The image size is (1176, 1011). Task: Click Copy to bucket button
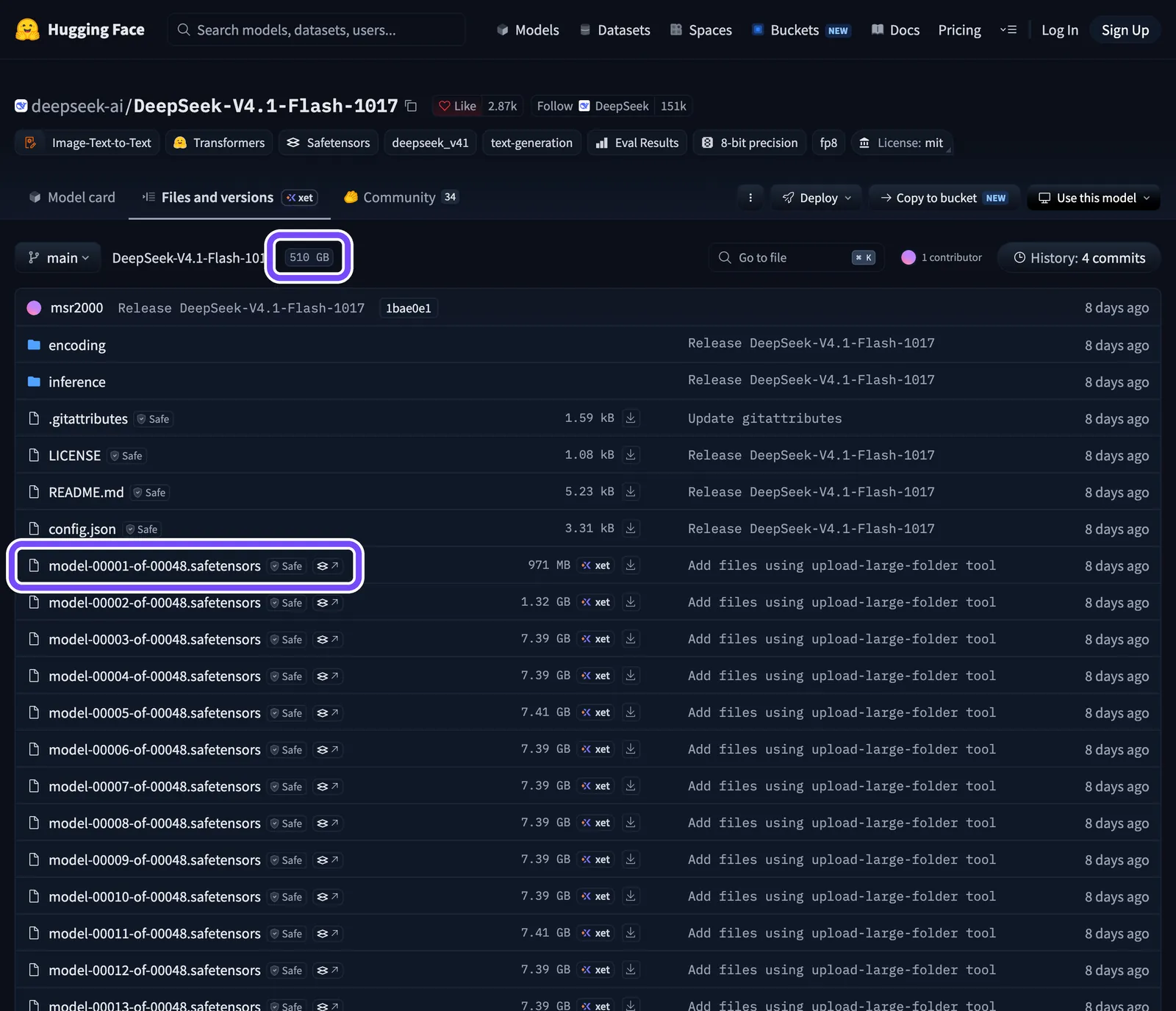(x=944, y=197)
